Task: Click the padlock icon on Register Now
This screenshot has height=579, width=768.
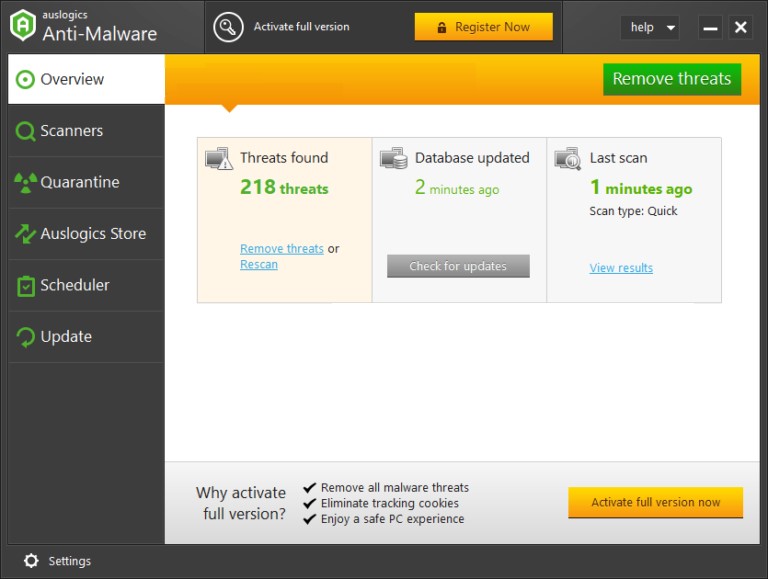Action: pyautogui.click(x=441, y=27)
